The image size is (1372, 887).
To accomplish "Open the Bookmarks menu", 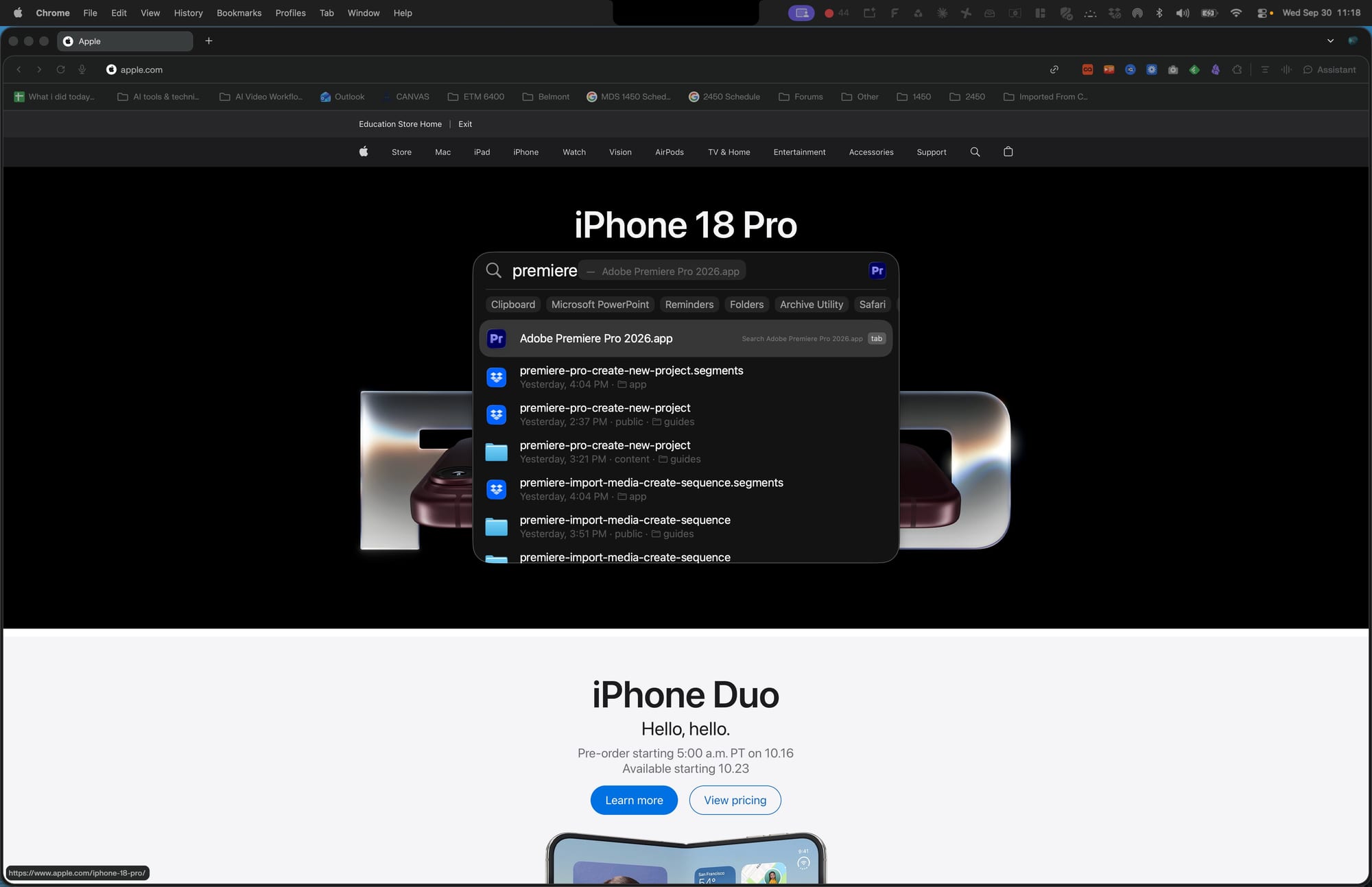I will pos(239,12).
